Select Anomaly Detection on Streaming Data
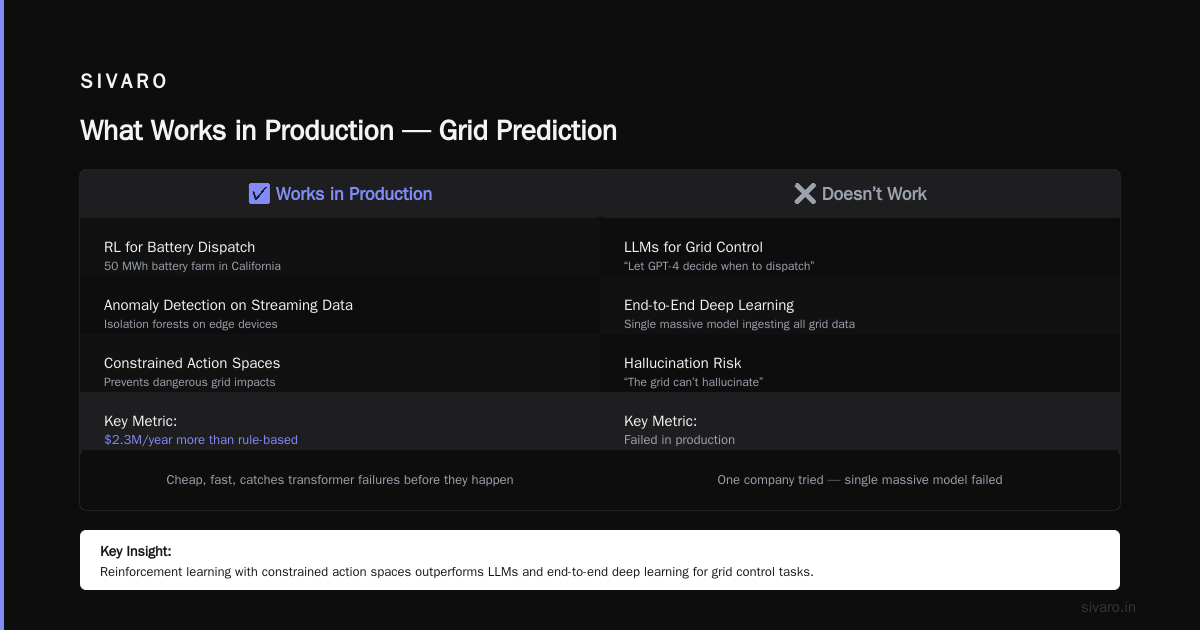The height and width of the screenshot is (630, 1200). (228, 305)
